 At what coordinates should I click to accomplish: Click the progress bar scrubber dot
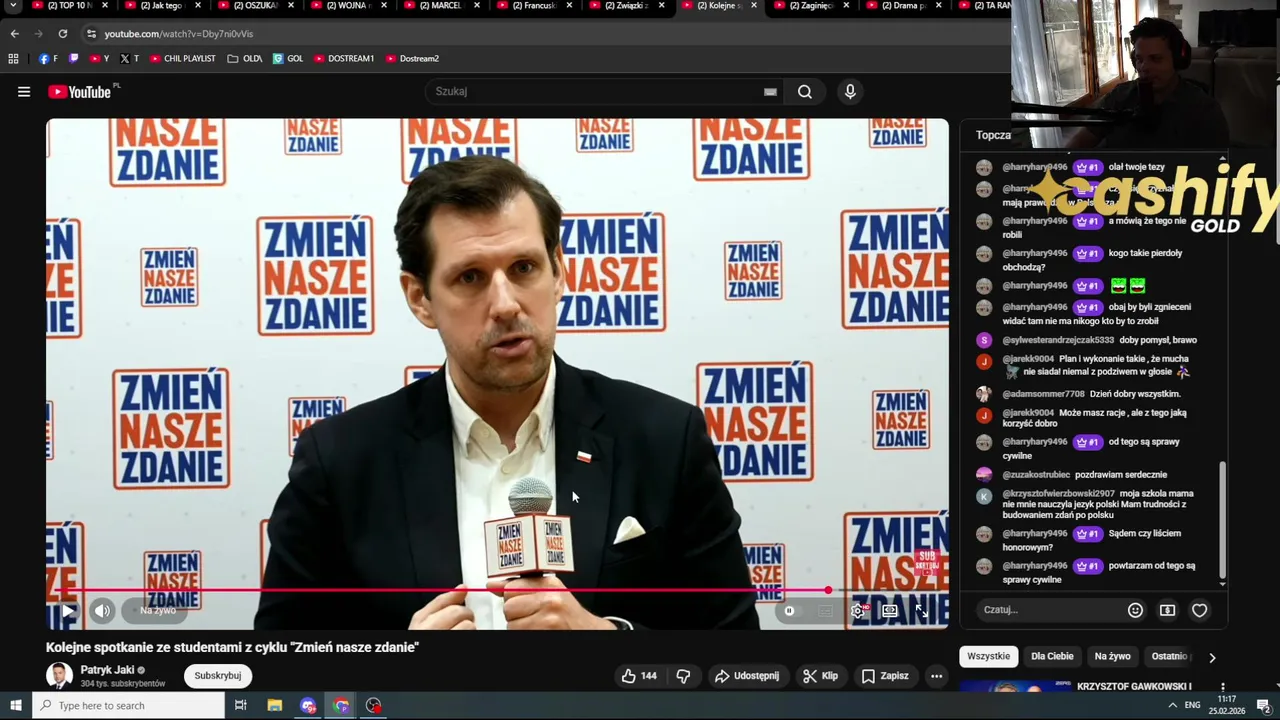click(x=828, y=590)
